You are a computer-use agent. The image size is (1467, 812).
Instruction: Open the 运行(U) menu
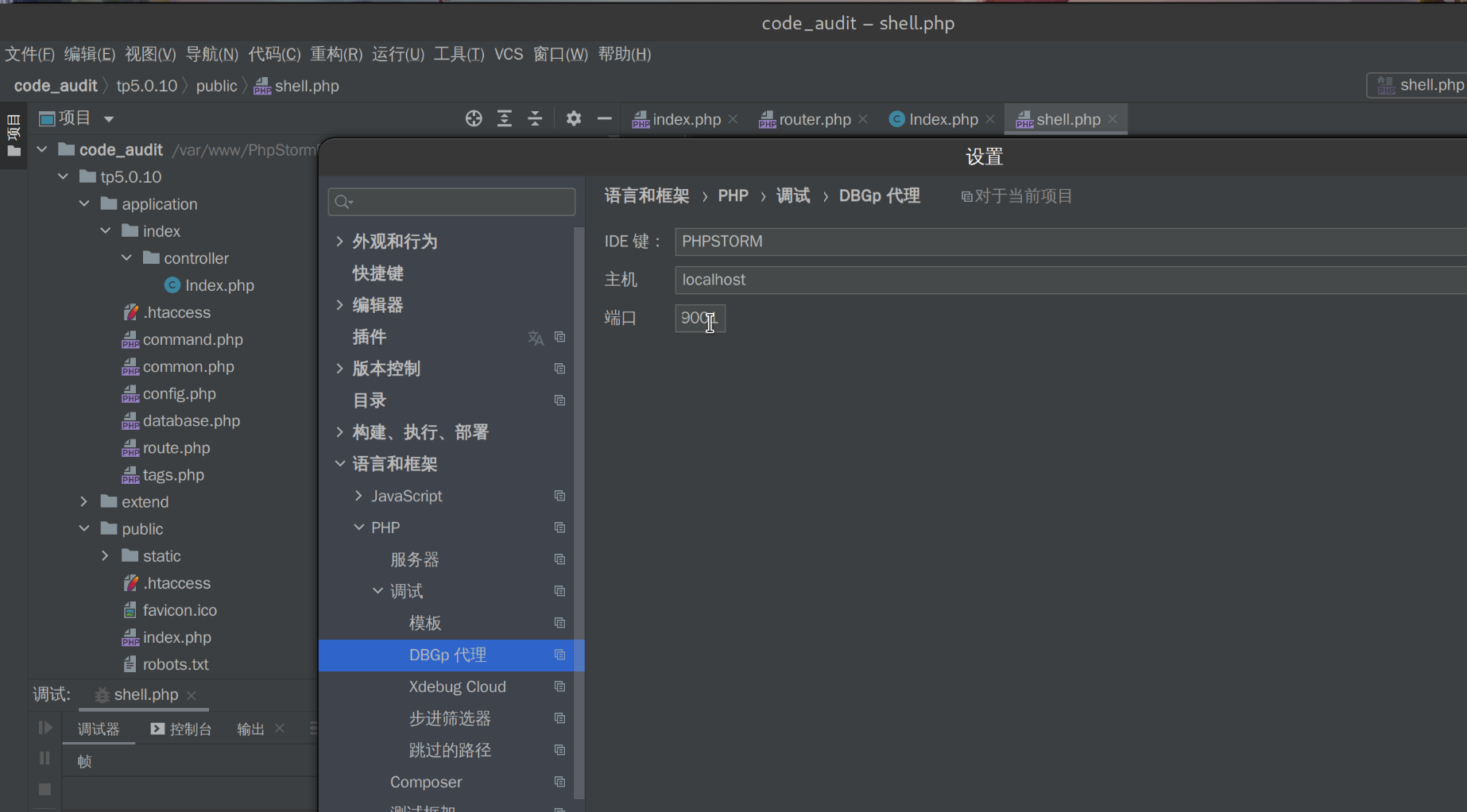(398, 54)
